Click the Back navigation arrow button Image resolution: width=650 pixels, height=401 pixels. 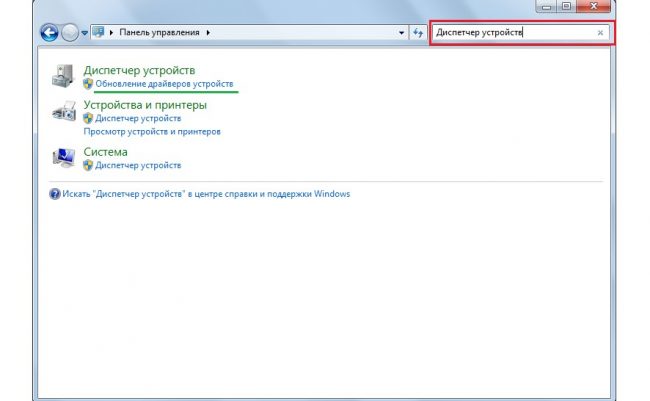click(49, 33)
